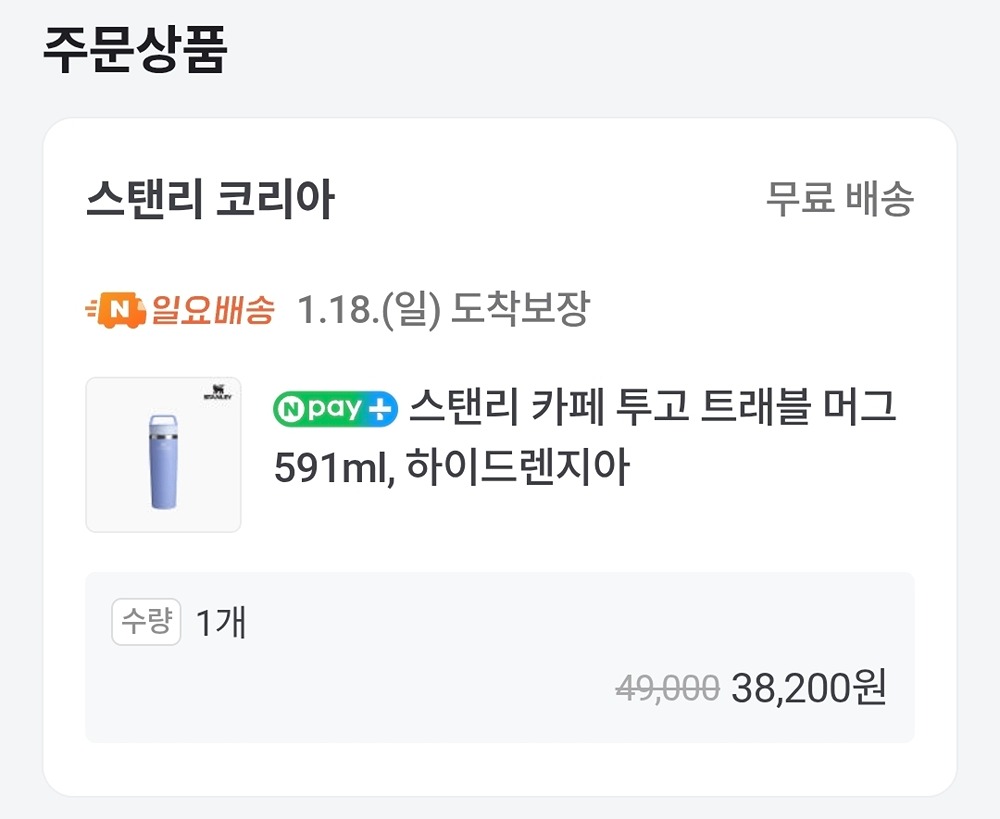Click the 1.18.(일) 도착보장 arrival guarantee text

[443, 311]
